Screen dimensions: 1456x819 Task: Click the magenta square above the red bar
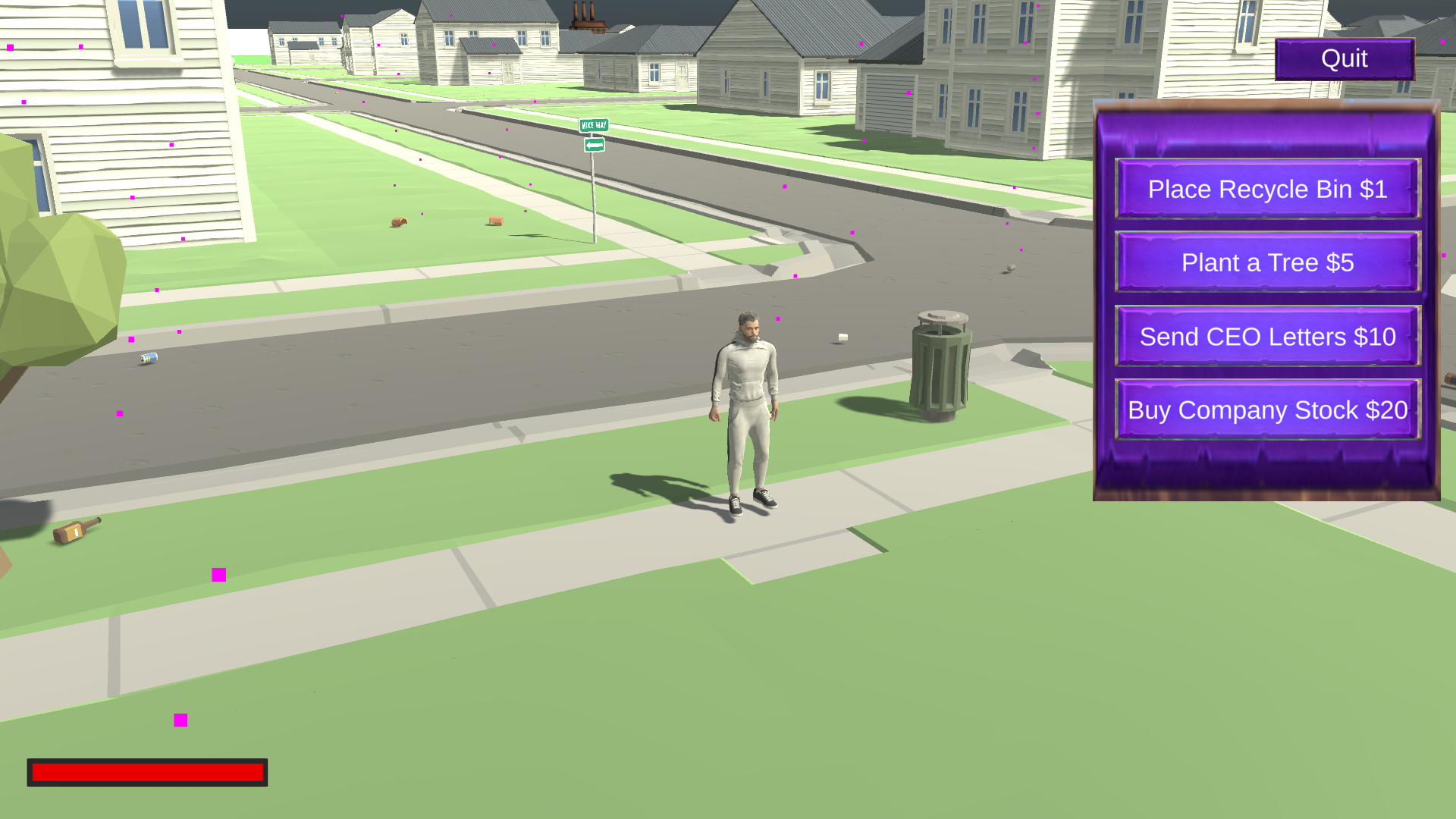tap(180, 720)
